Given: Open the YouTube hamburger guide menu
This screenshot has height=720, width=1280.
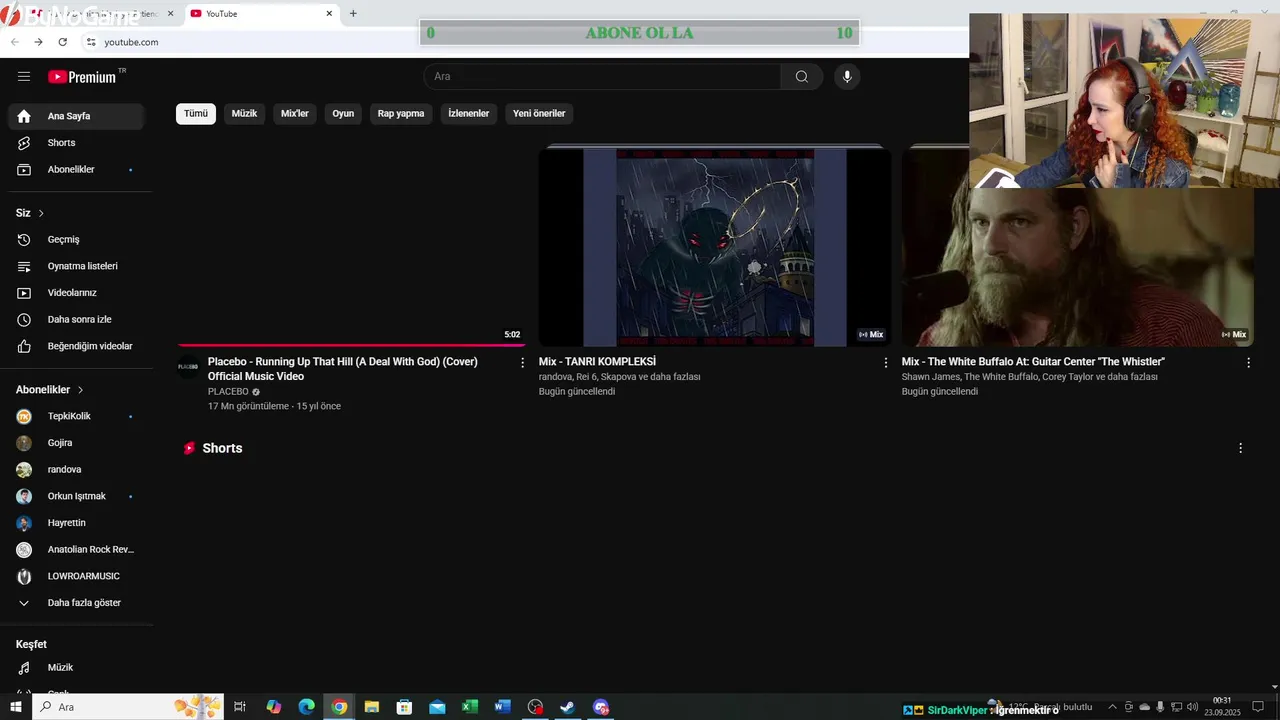Looking at the screenshot, I should pos(24,77).
